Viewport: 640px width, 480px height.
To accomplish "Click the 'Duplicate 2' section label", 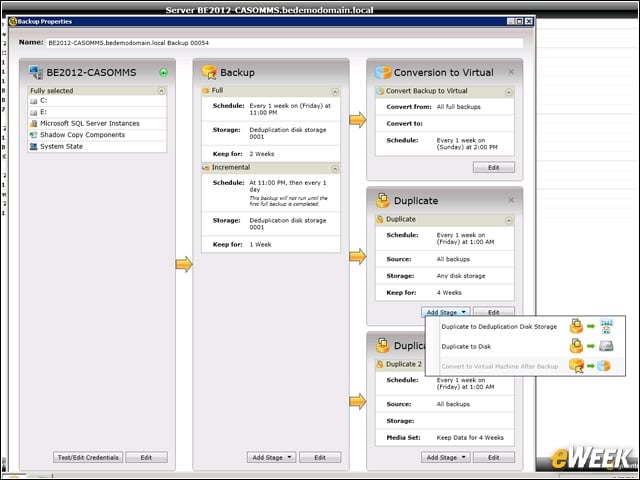I will 404,364.
